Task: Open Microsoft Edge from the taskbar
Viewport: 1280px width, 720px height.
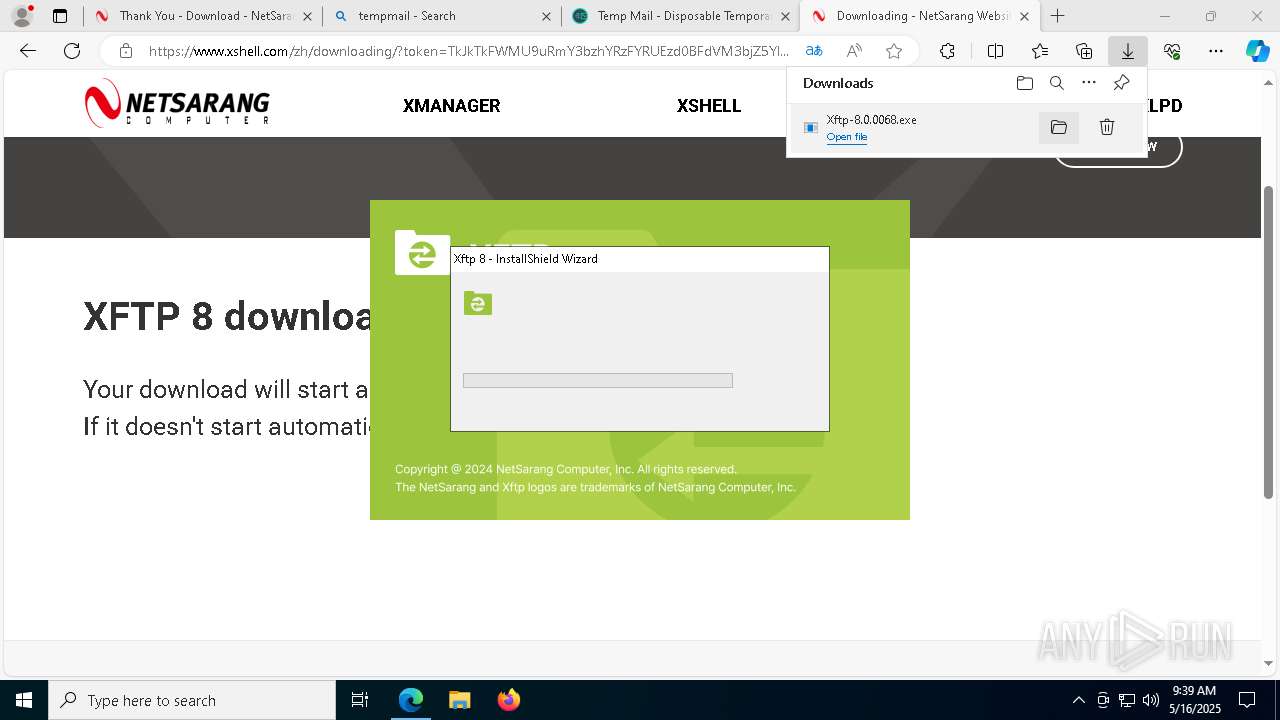Action: 411,700
